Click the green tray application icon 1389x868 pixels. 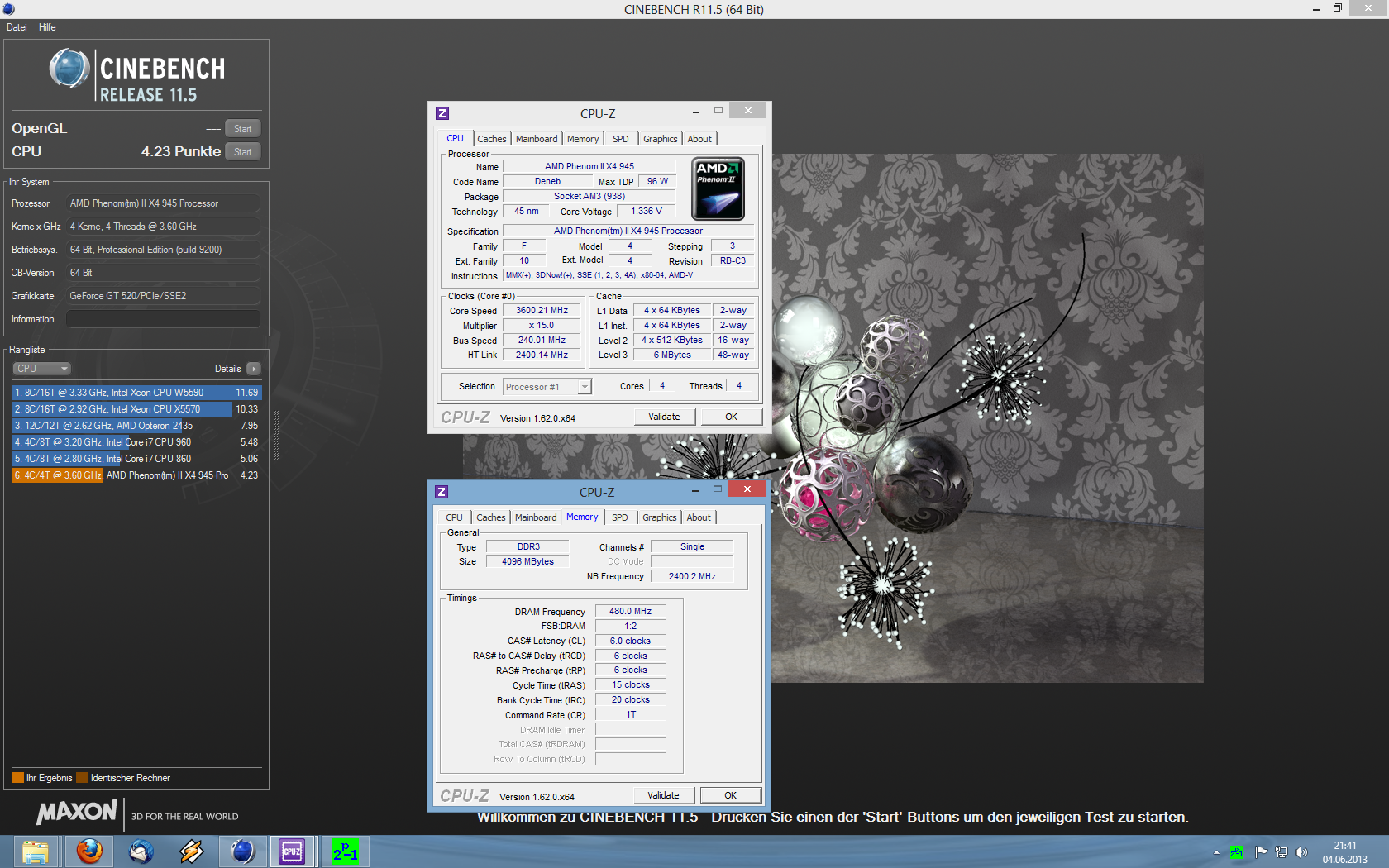point(1237,852)
